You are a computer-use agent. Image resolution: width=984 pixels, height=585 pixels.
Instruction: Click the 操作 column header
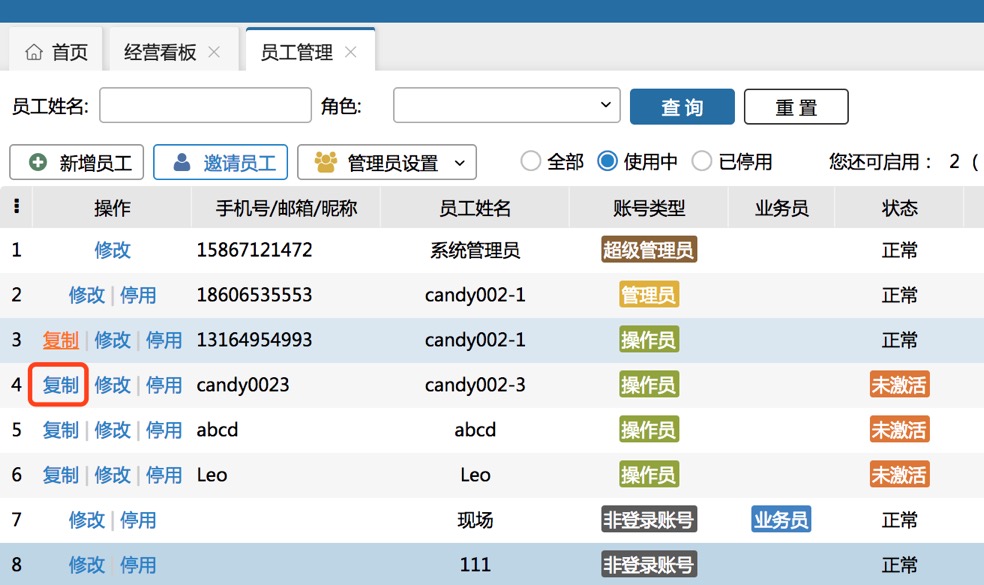(x=112, y=208)
